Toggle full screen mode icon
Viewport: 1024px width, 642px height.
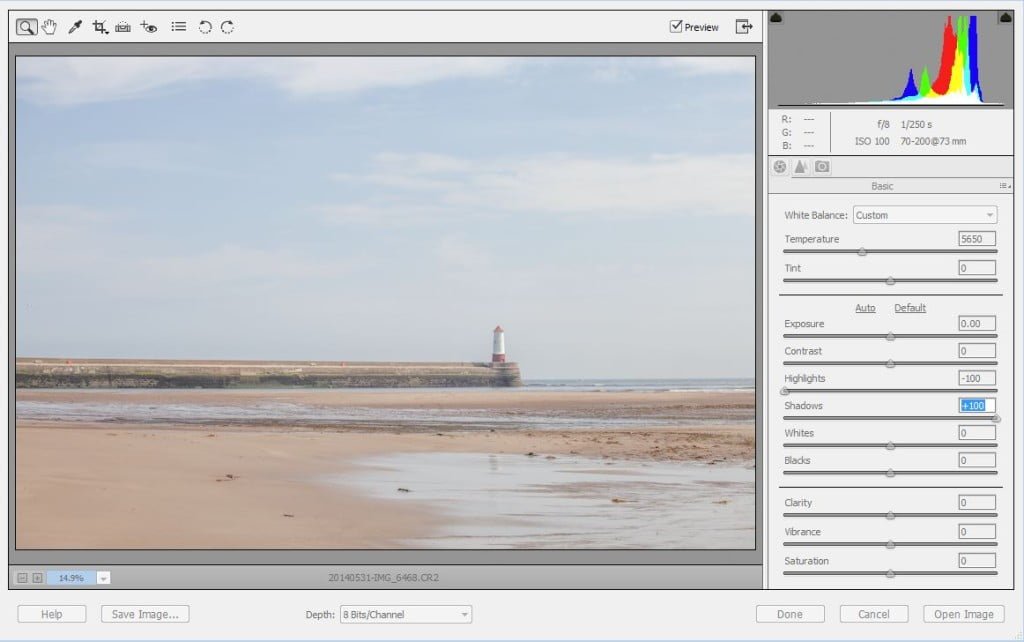point(744,26)
